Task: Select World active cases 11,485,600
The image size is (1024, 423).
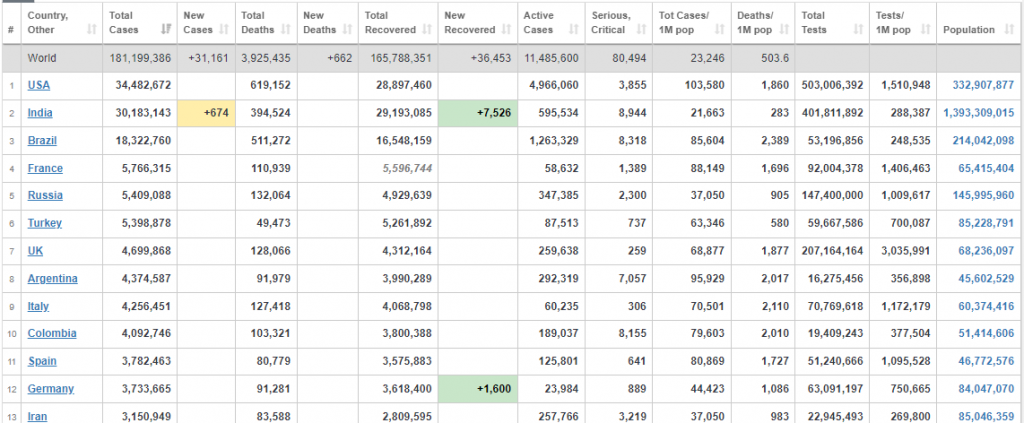Action: [x=551, y=58]
